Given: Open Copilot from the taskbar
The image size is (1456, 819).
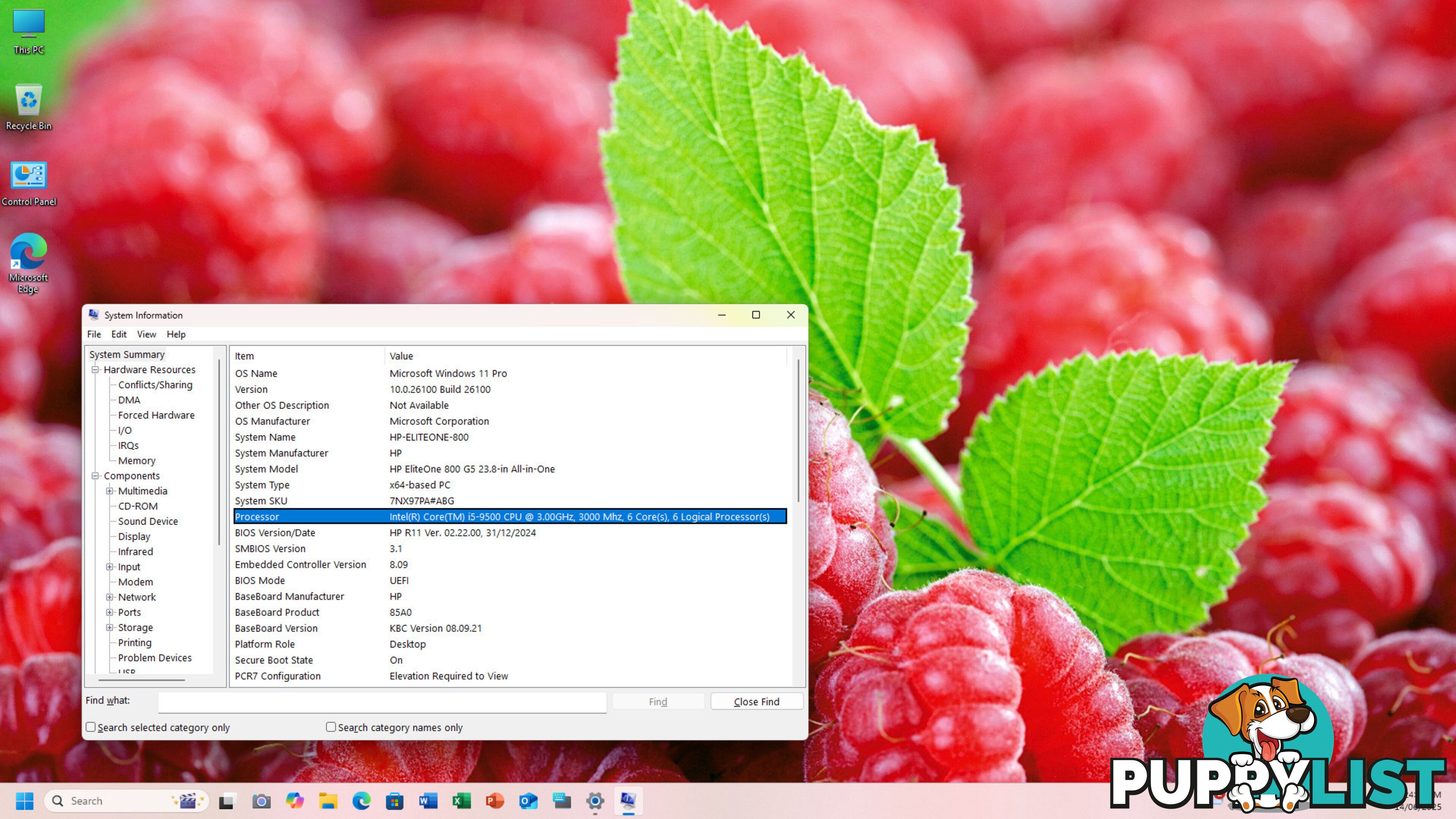Looking at the screenshot, I should point(295,801).
